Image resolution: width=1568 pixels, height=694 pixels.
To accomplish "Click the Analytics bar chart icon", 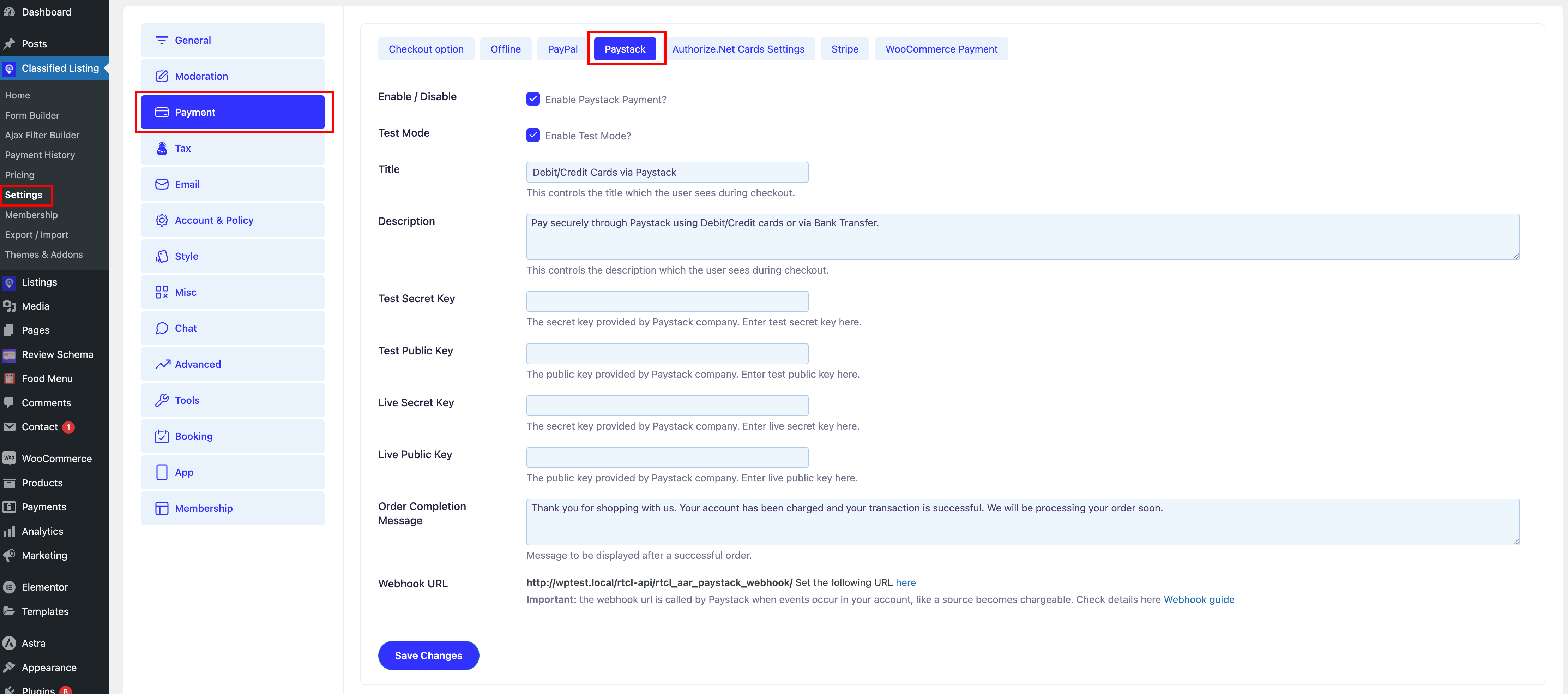I will click(9, 531).
